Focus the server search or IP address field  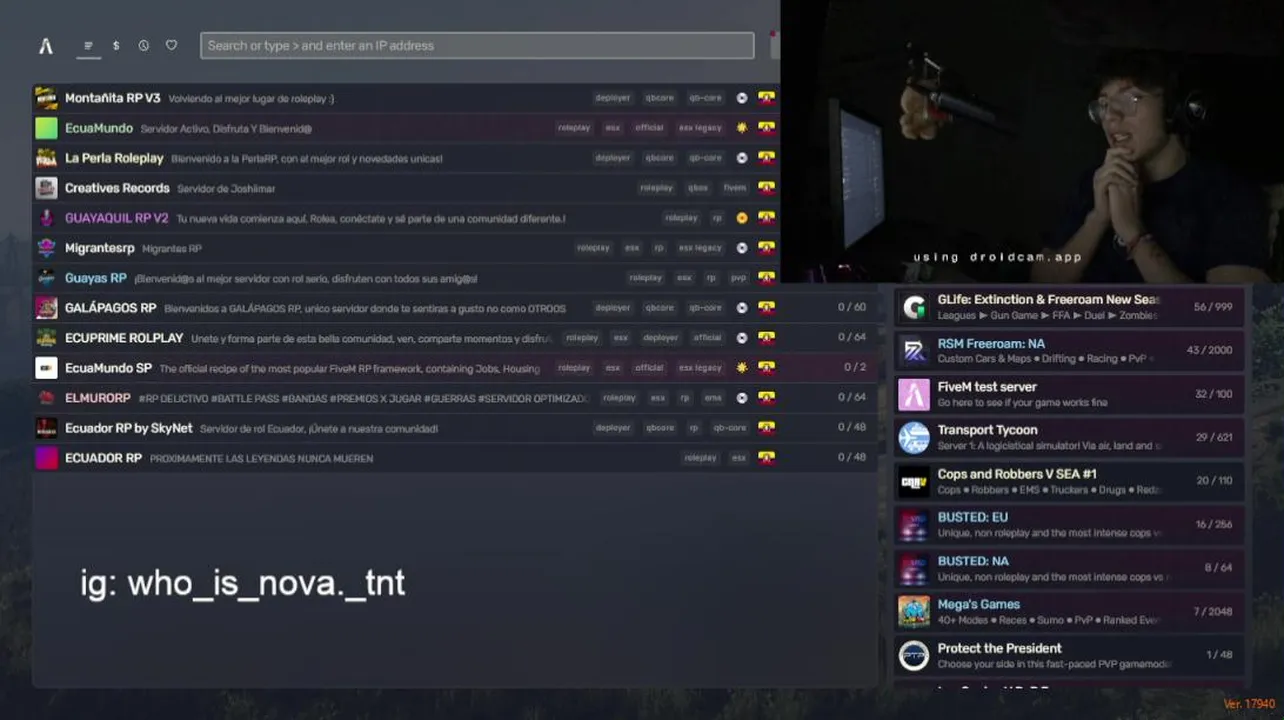coord(477,46)
